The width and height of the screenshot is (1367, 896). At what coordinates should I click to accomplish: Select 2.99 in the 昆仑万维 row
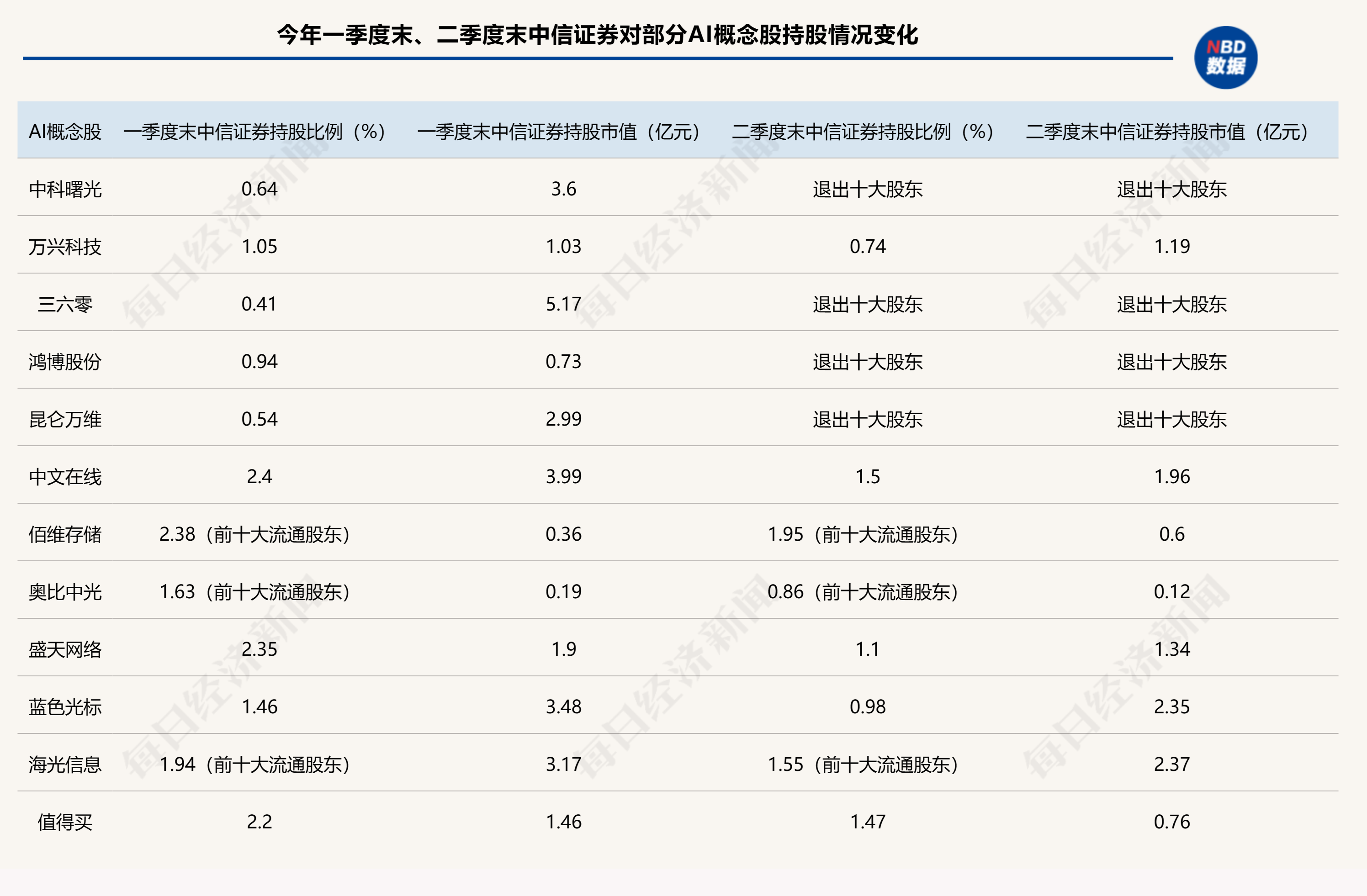point(563,418)
